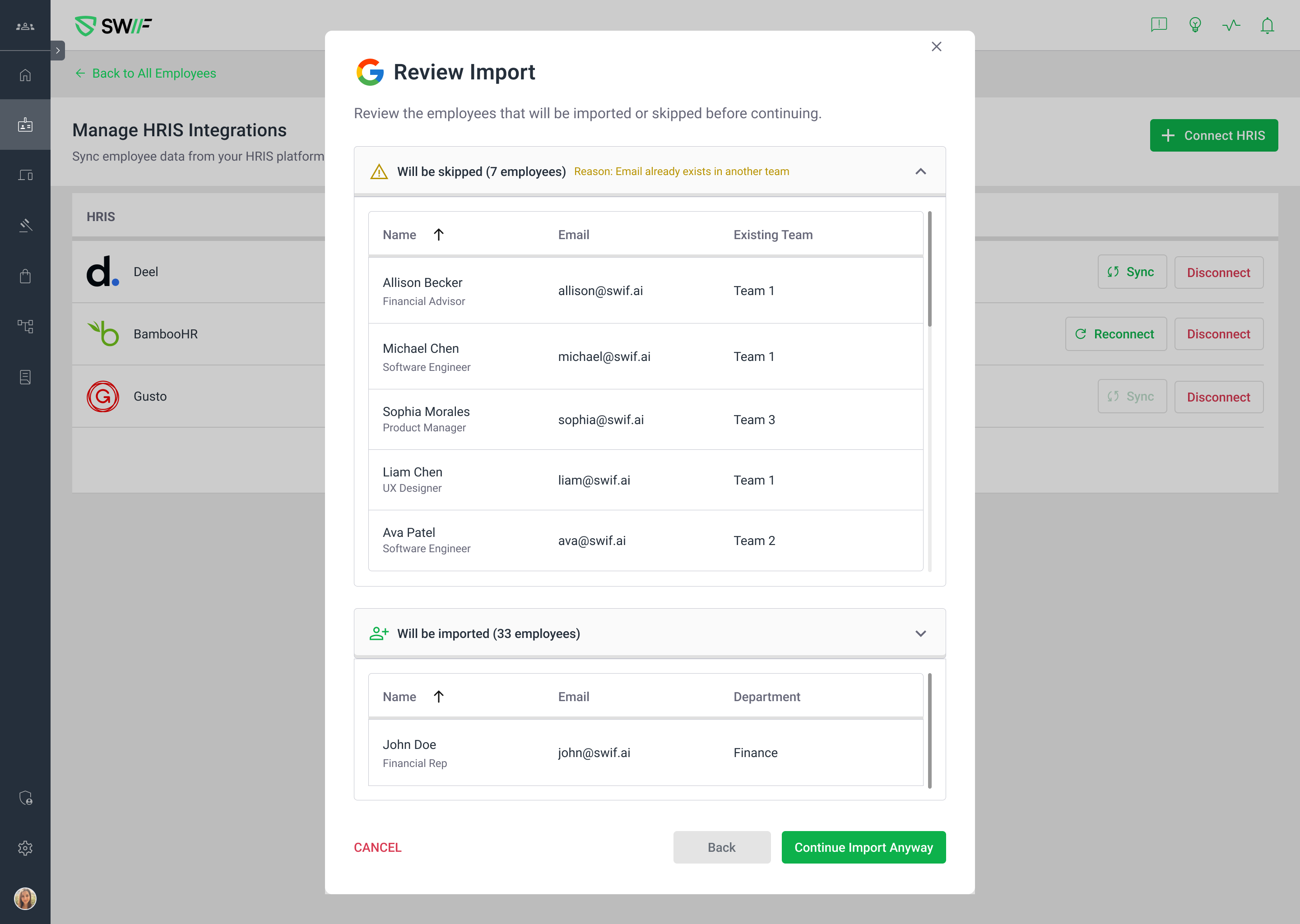1300x924 pixels.
Task: Collapse the Will be skipped section
Action: 920,171
